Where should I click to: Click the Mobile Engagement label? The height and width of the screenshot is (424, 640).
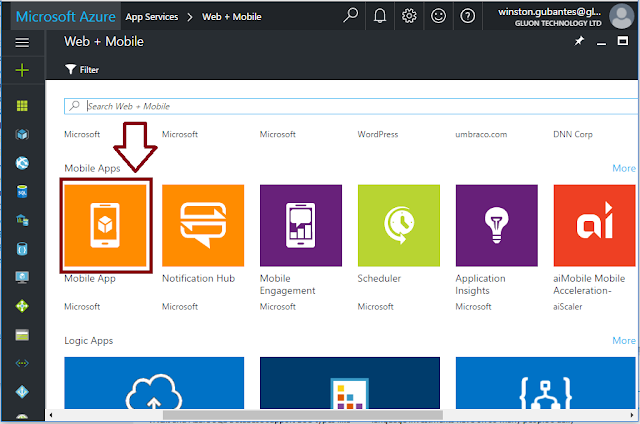pos(288,284)
